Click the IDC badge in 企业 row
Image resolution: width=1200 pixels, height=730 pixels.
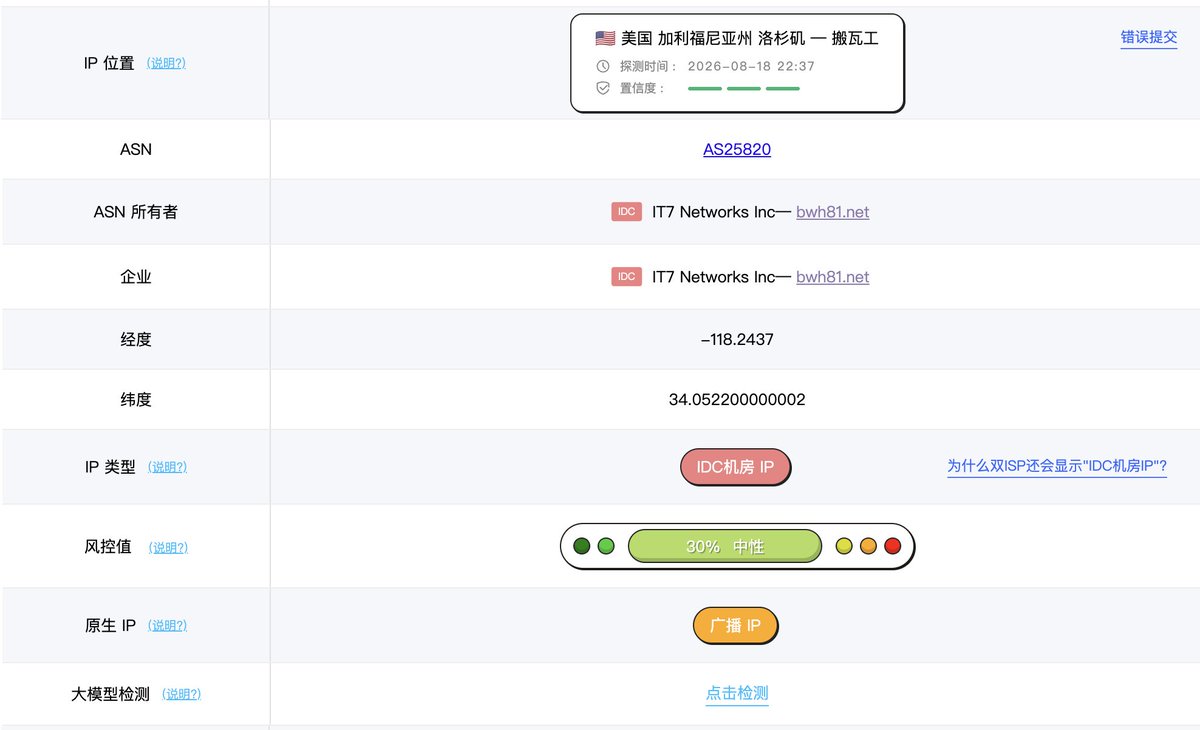pos(626,277)
